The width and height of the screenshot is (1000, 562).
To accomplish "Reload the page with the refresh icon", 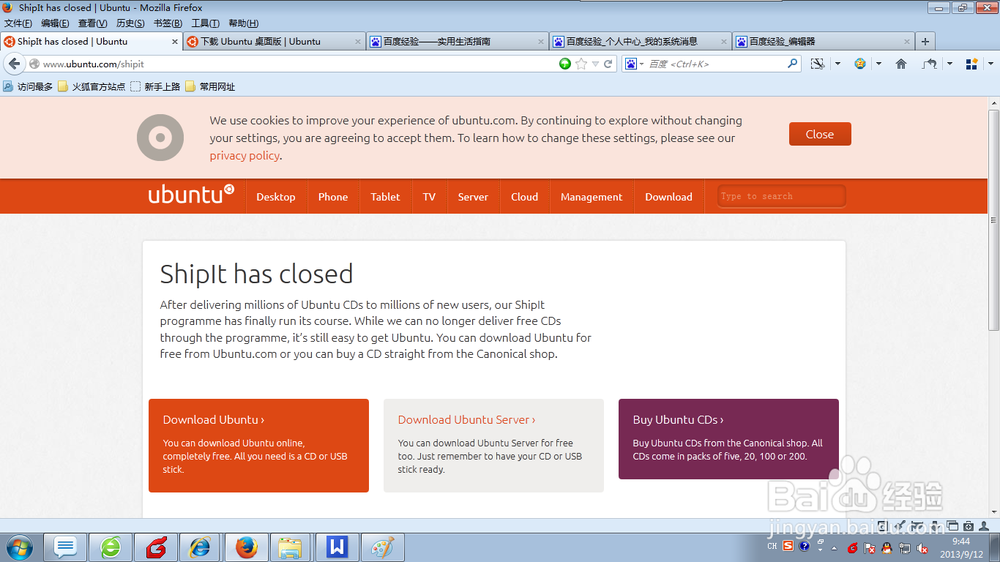I will point(608,64).
